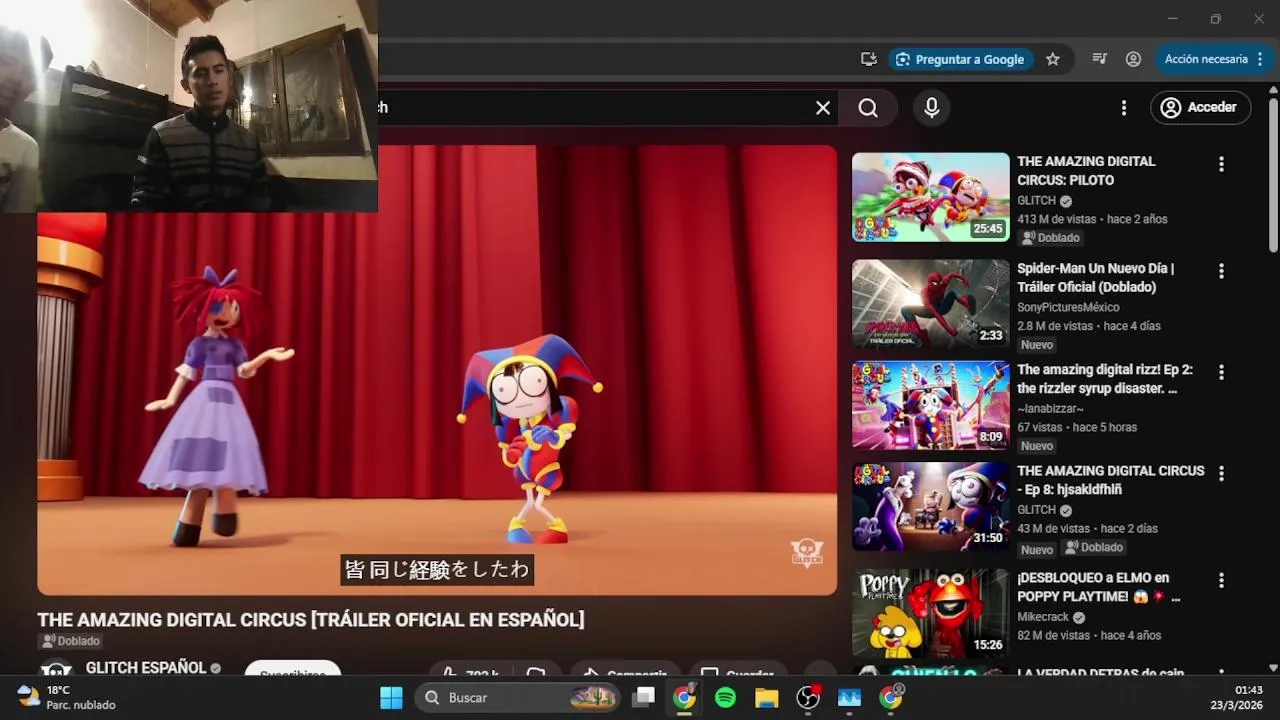
Task: Click the ~lanabizzar~ channel name
Action: tap(1050, 408)
